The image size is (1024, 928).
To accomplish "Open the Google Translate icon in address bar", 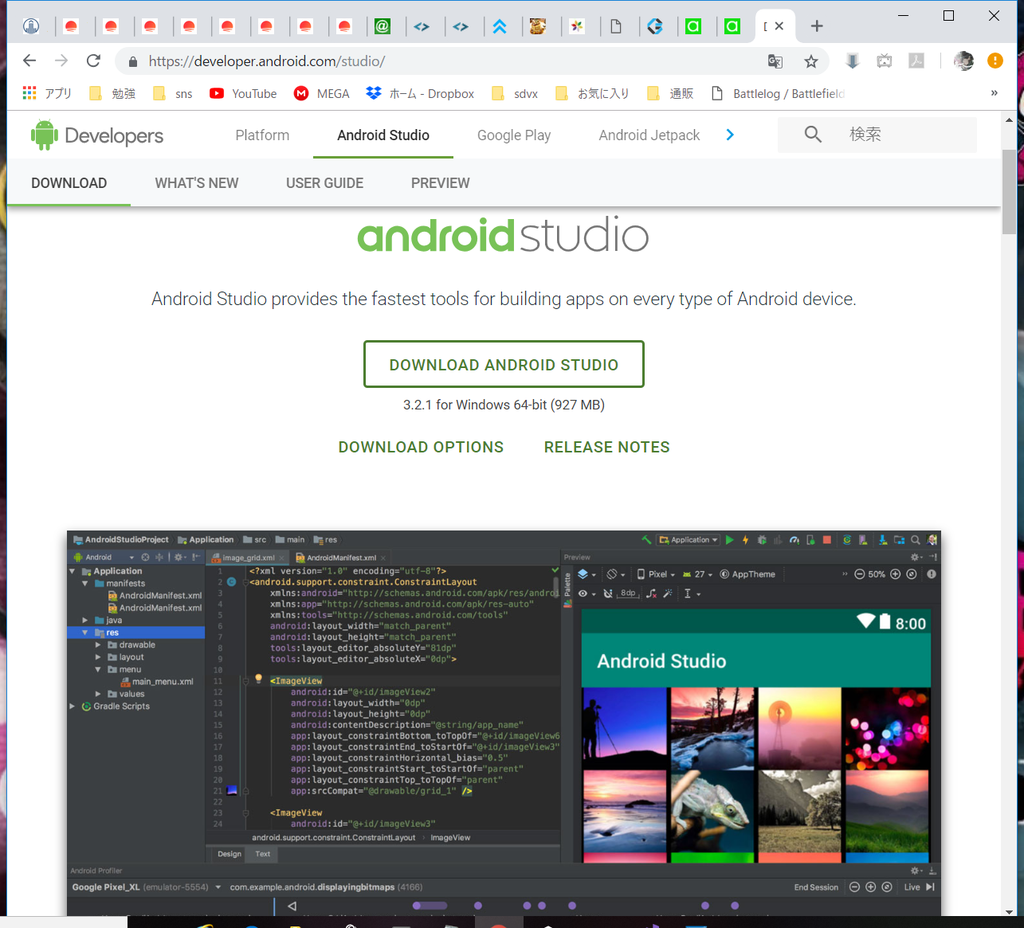I will pos(775,61).
